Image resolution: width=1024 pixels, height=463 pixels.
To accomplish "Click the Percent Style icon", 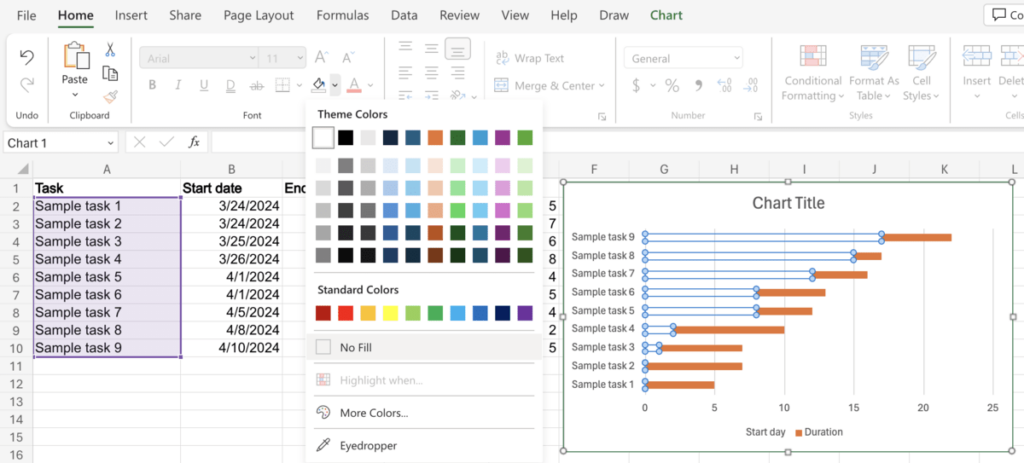I will (672, 86).
